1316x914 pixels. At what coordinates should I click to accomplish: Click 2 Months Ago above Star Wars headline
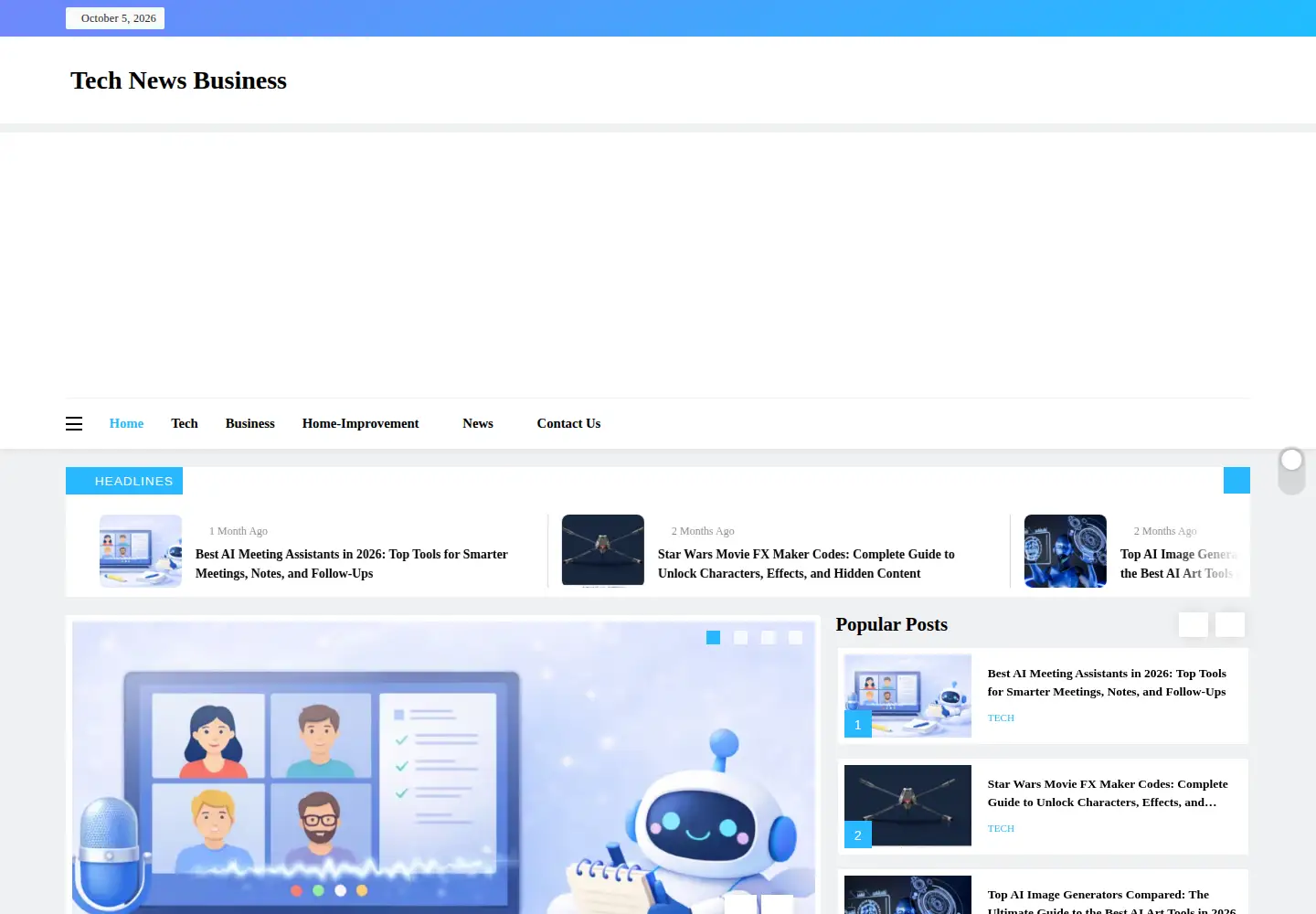(x=703, y=531)
